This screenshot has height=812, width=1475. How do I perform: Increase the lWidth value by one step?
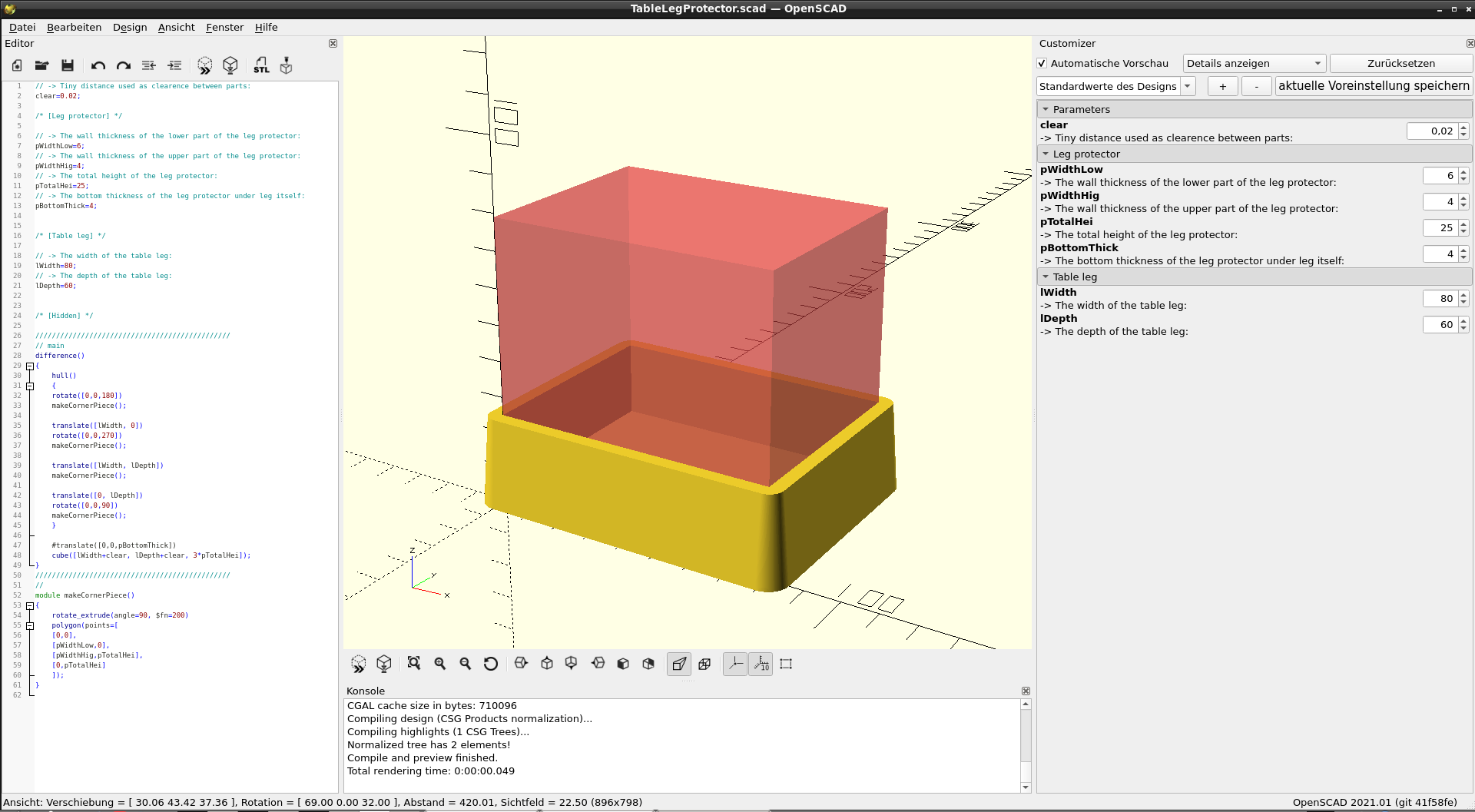(1463, 295)
